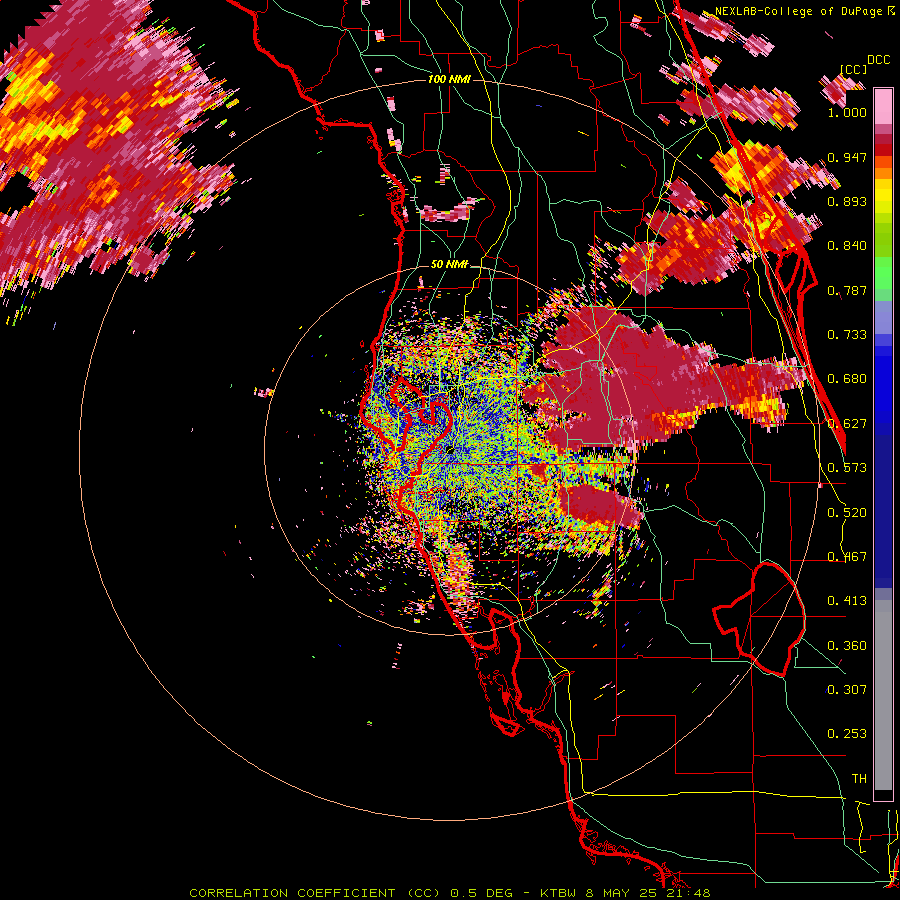900x900 pixels.
Task: Click the 0.307 scale value
Action: (847, 690)
